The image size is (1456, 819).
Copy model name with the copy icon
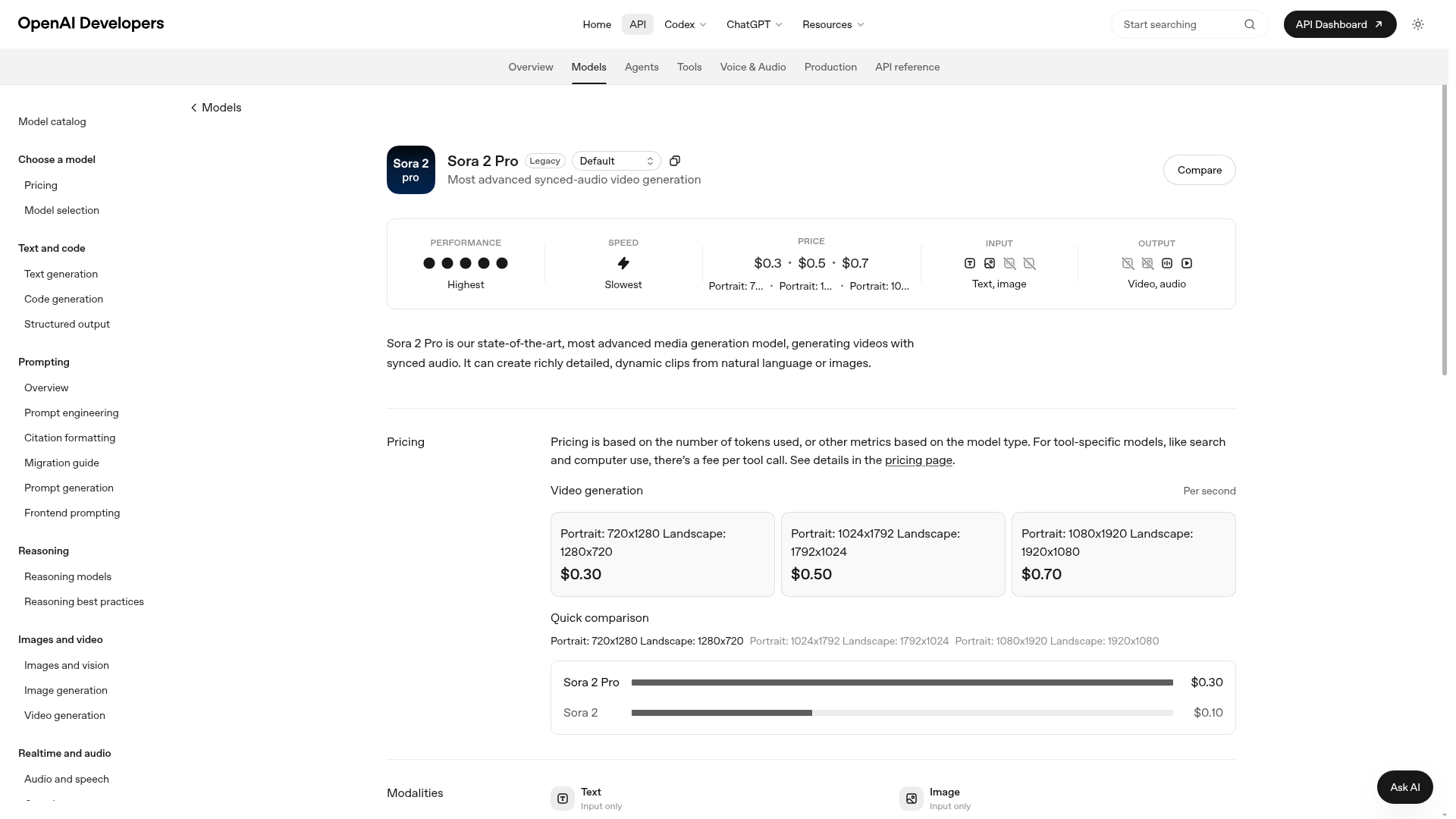675,161
